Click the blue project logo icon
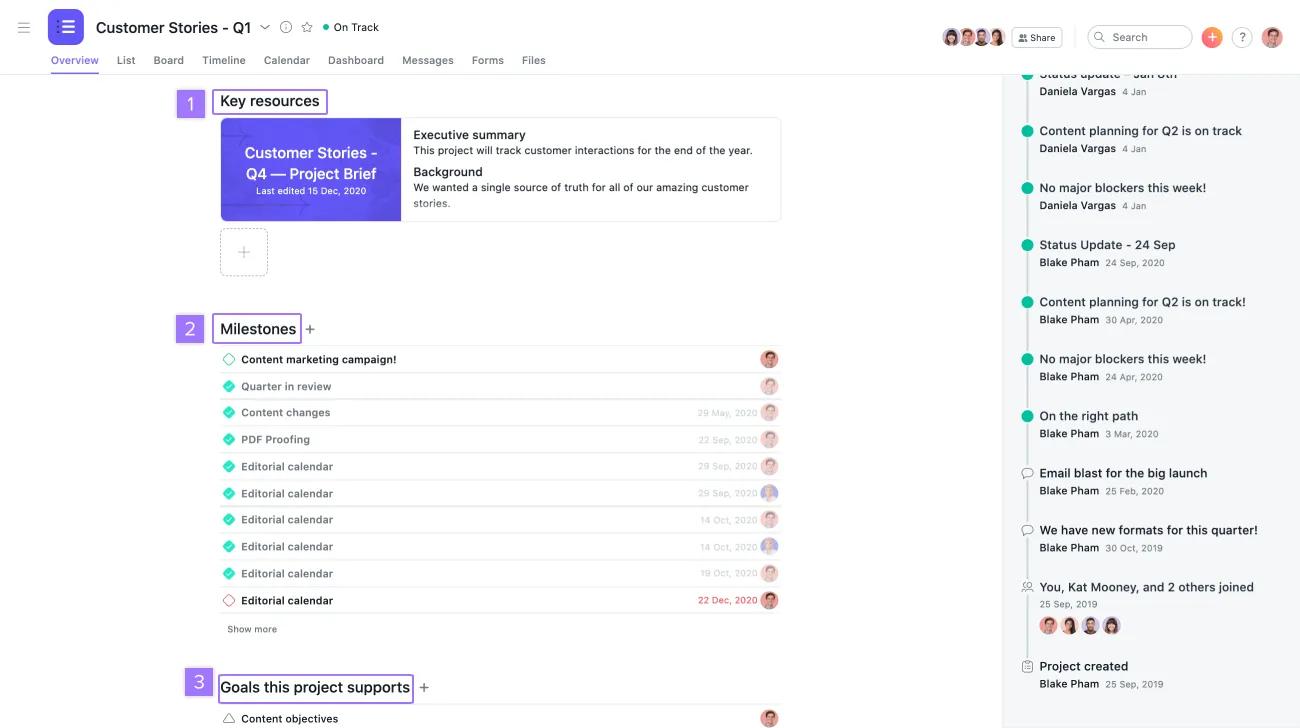 click(x=65, y=27)
